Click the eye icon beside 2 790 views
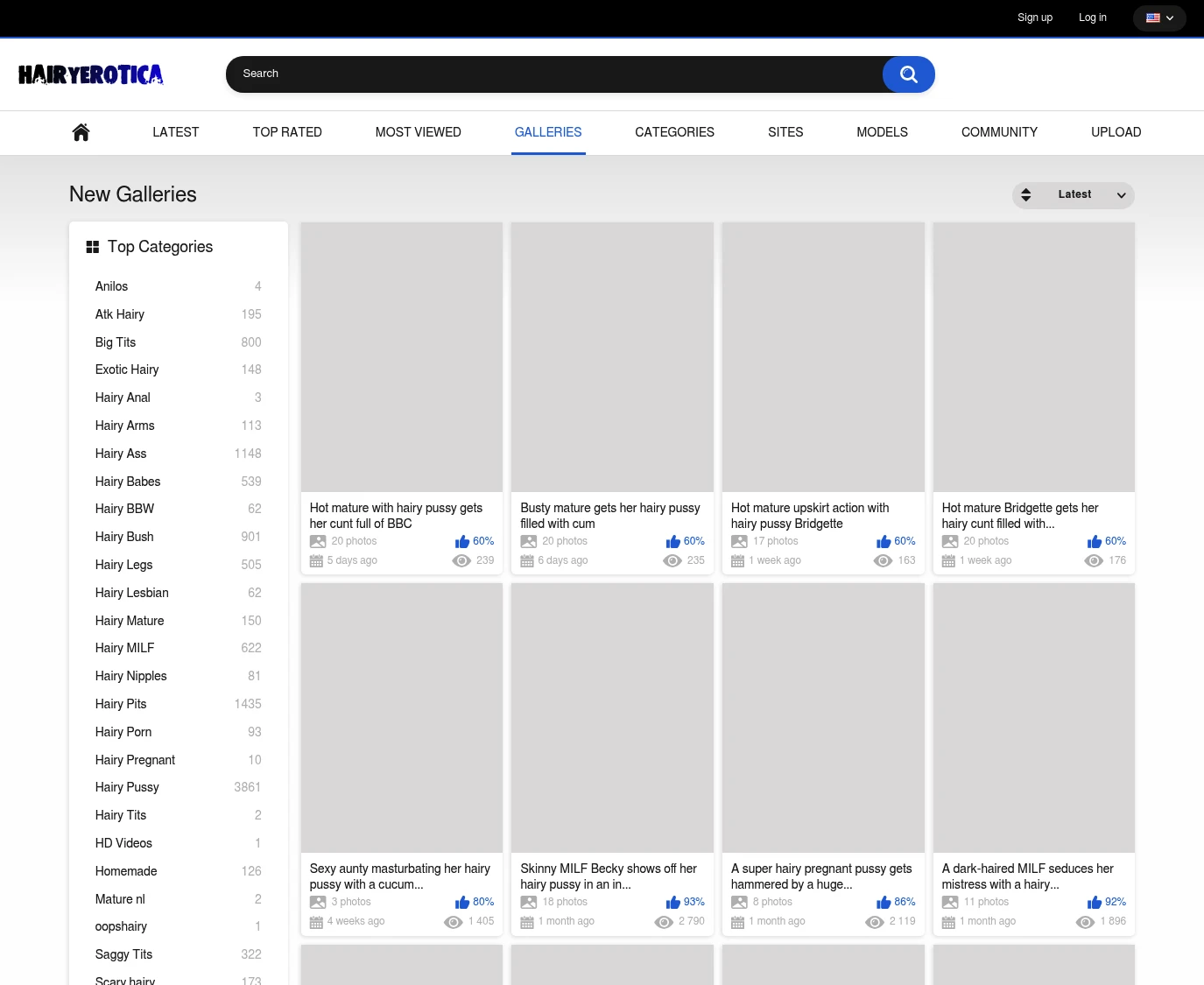The image size is (1204, 985). (664, 922)
